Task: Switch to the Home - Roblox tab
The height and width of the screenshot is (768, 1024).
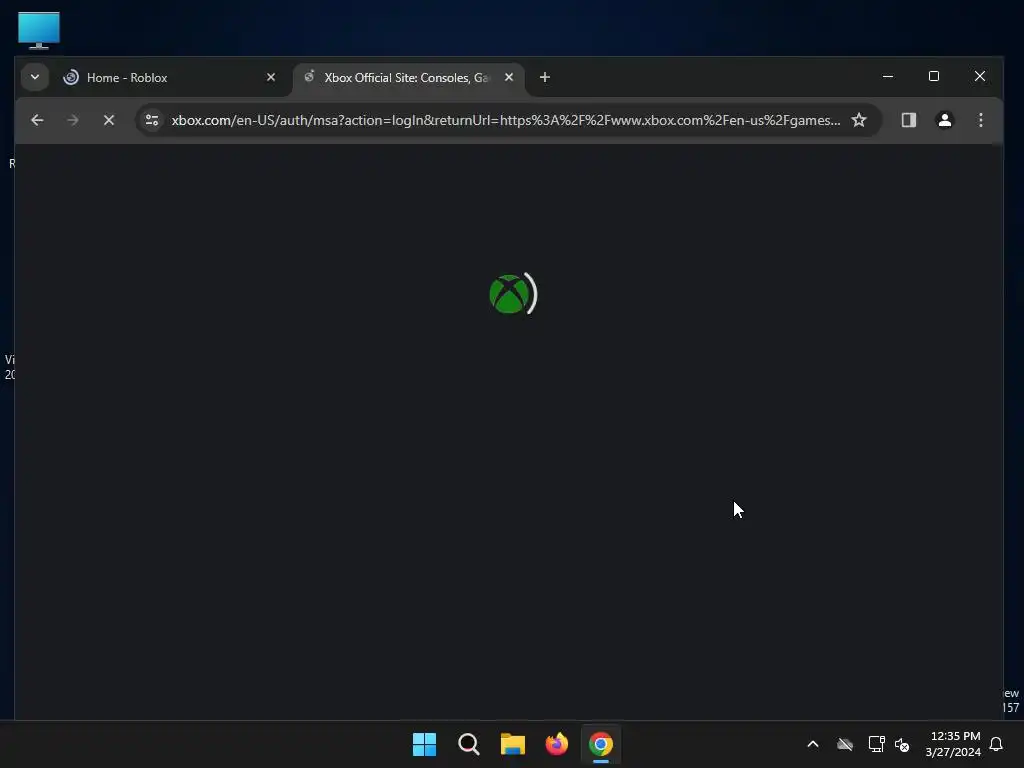Action: tap(170, 78)
